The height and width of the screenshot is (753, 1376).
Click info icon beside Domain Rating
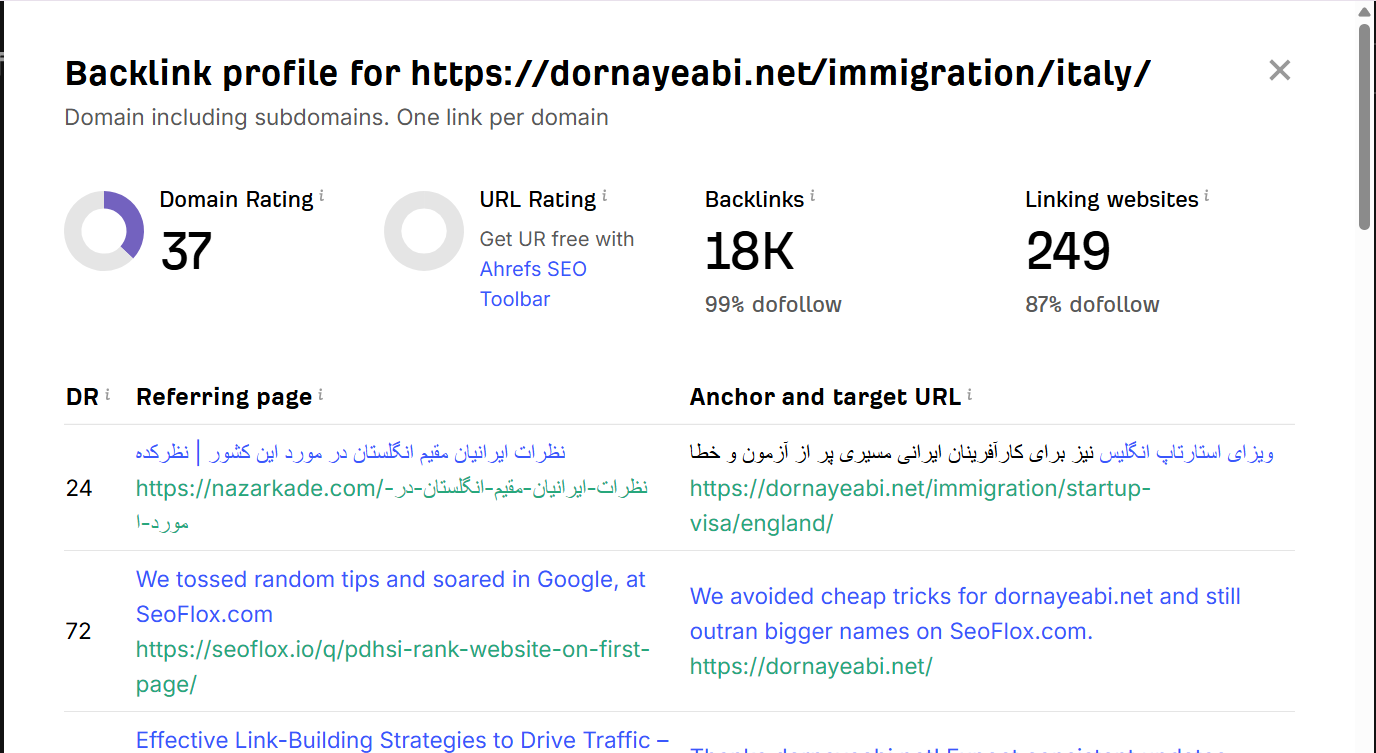(x=322, y=197)
